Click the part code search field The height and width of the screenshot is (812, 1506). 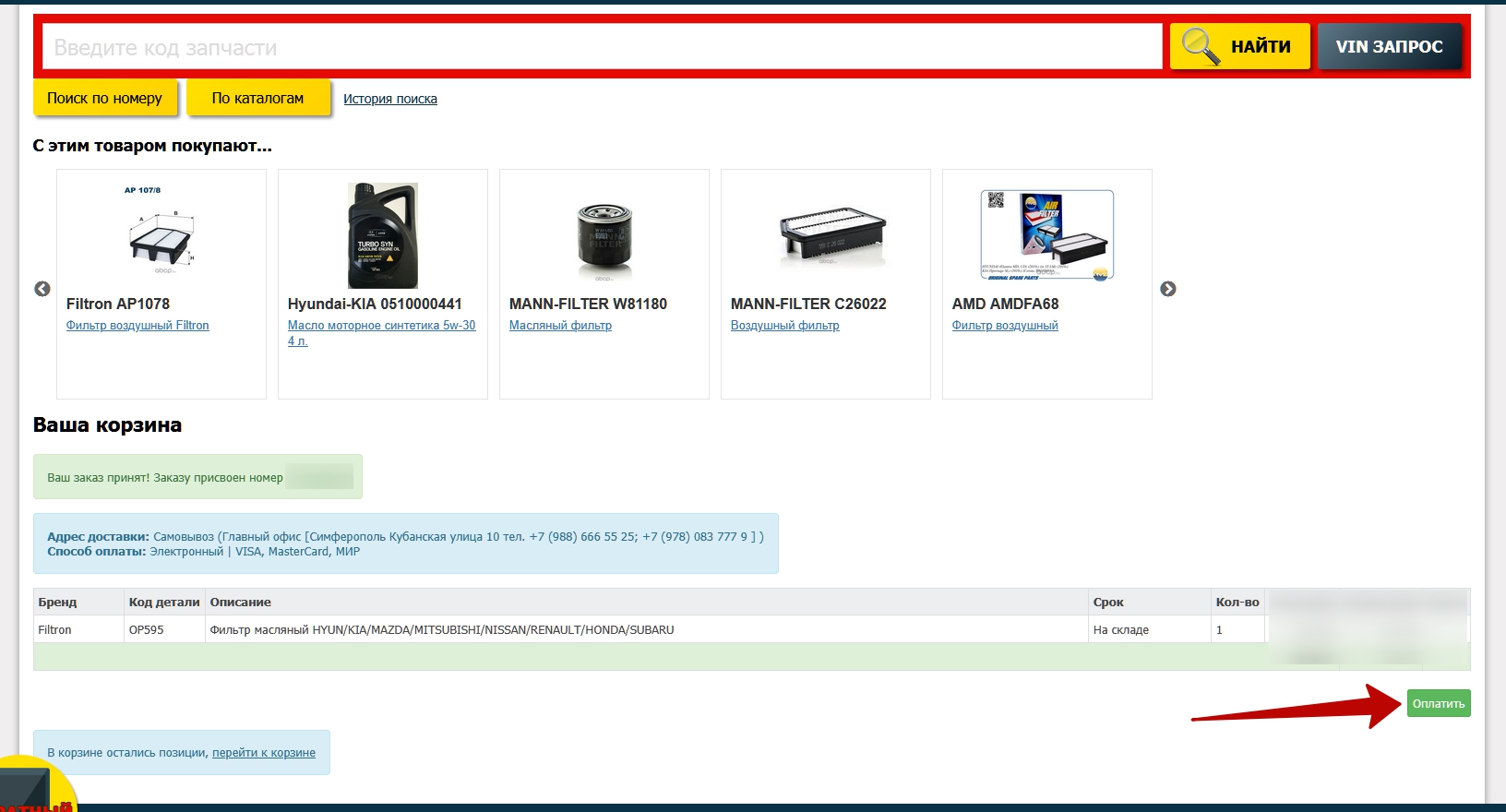(x=603, y=47)
